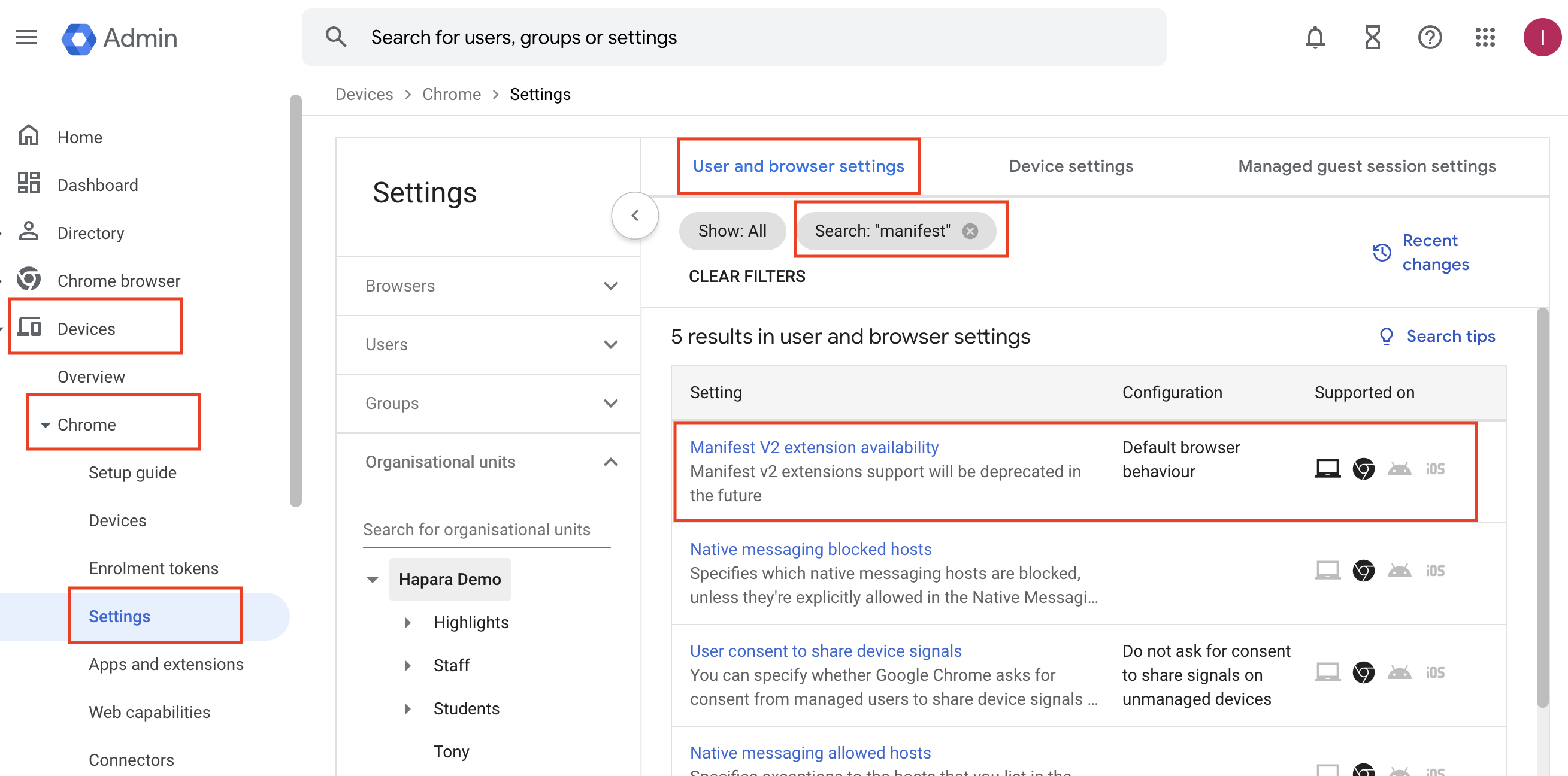Viewport: 1568px width, 776px height.
Task: Click the Chrome browser sidebar icon
Action: pos(29,280)
